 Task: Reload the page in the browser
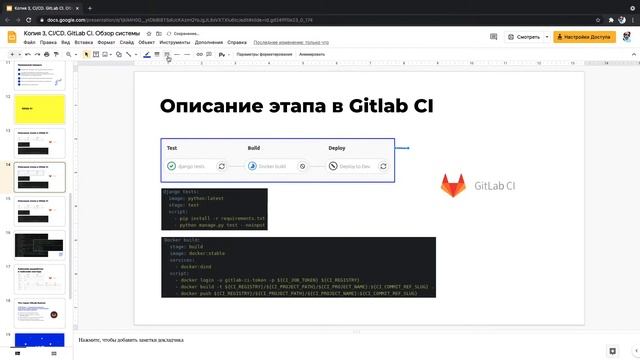coord(29,20)
